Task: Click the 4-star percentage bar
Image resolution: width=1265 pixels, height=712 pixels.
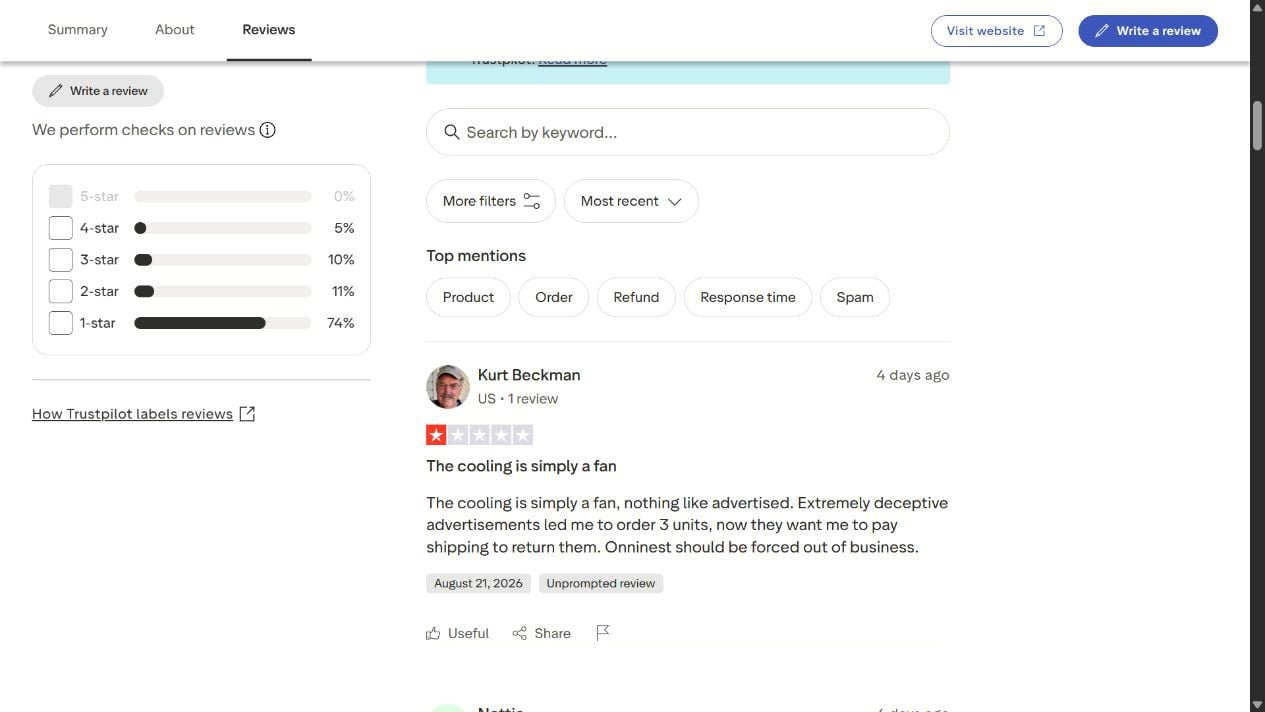Action: tap(223, 228)
